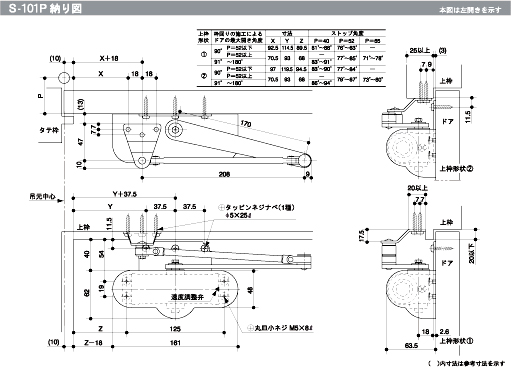Screen dimensions: 511x373
Task: Click the 速度調整弁 speed valve label
Action: point(187,297)
